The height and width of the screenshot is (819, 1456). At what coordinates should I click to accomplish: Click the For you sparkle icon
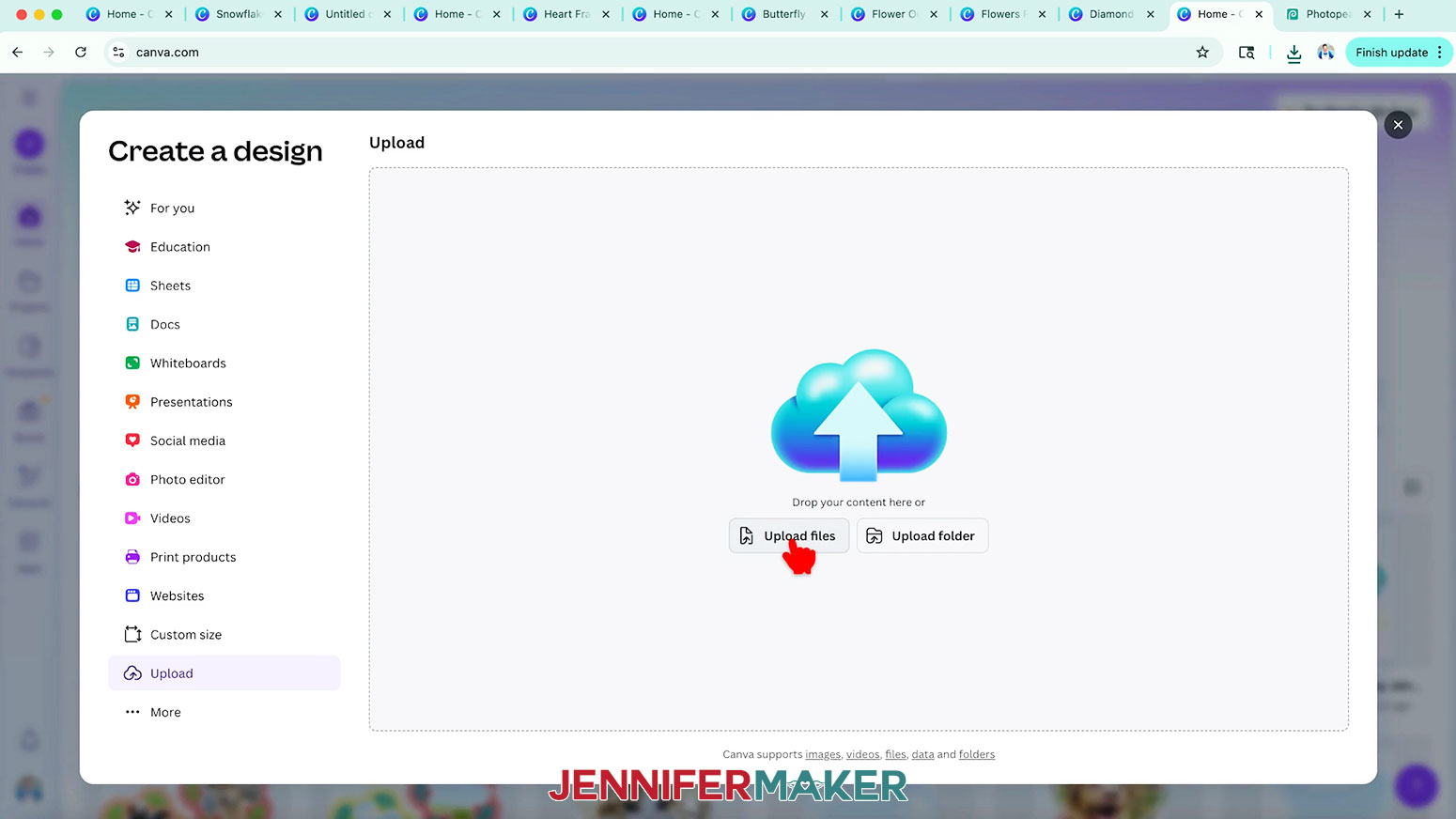pos(132,208)
